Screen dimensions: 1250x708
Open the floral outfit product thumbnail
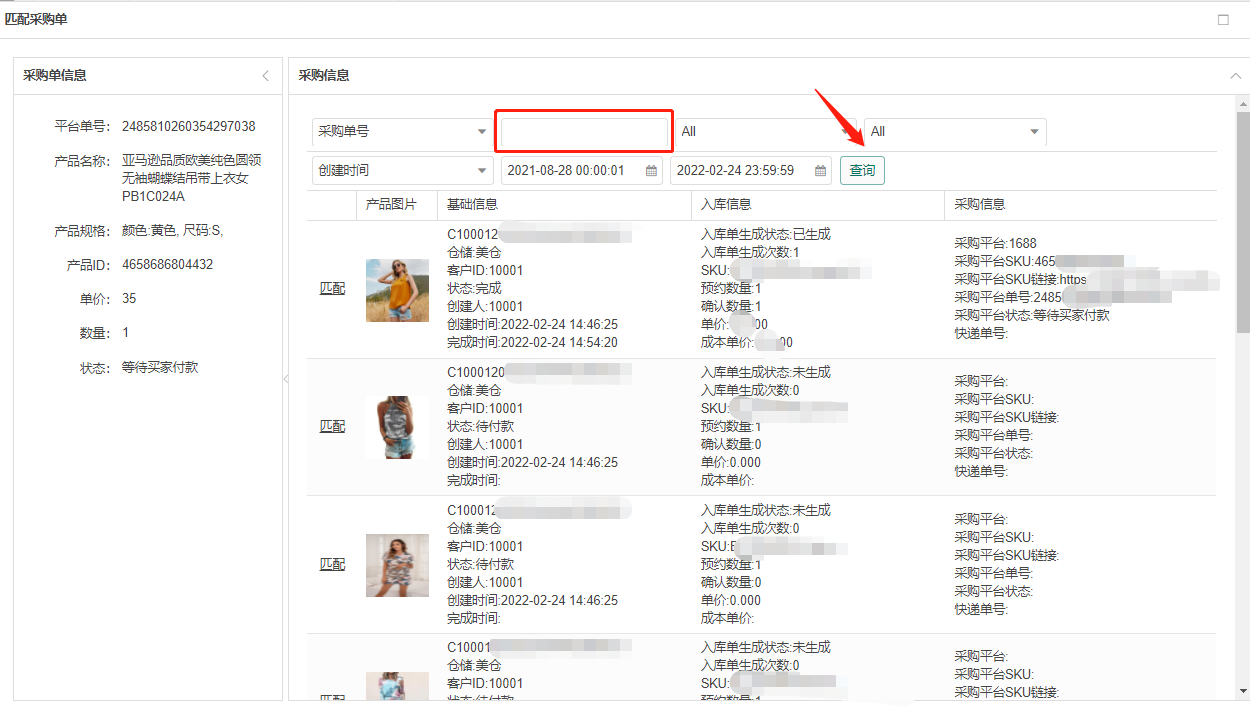tap(397, 565)
